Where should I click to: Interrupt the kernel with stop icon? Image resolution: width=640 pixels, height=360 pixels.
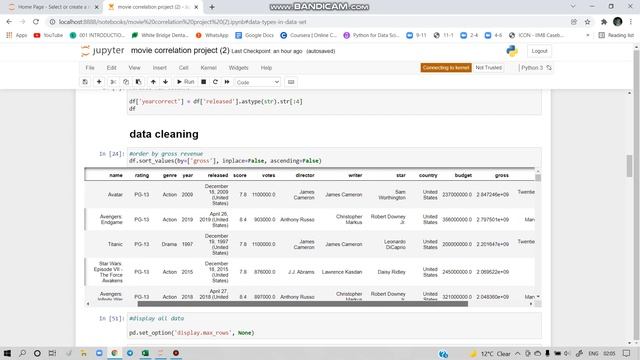pos(203,82)
